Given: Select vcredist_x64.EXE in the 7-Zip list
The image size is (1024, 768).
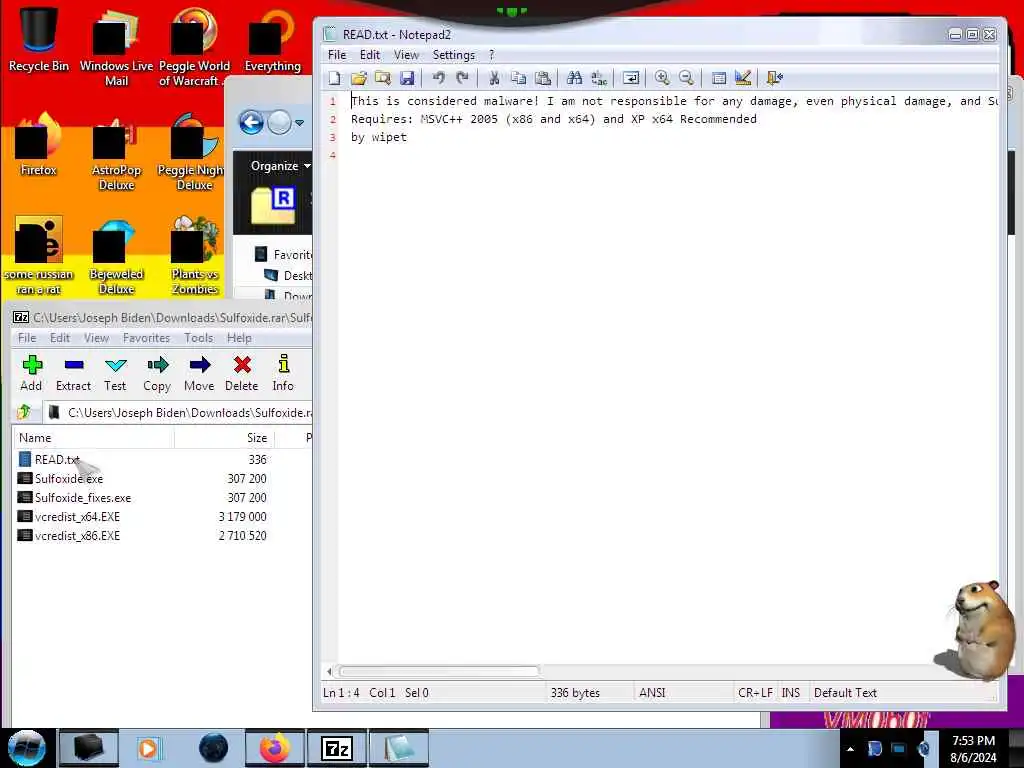Looking at the screenshot, I should pos(77,517).
